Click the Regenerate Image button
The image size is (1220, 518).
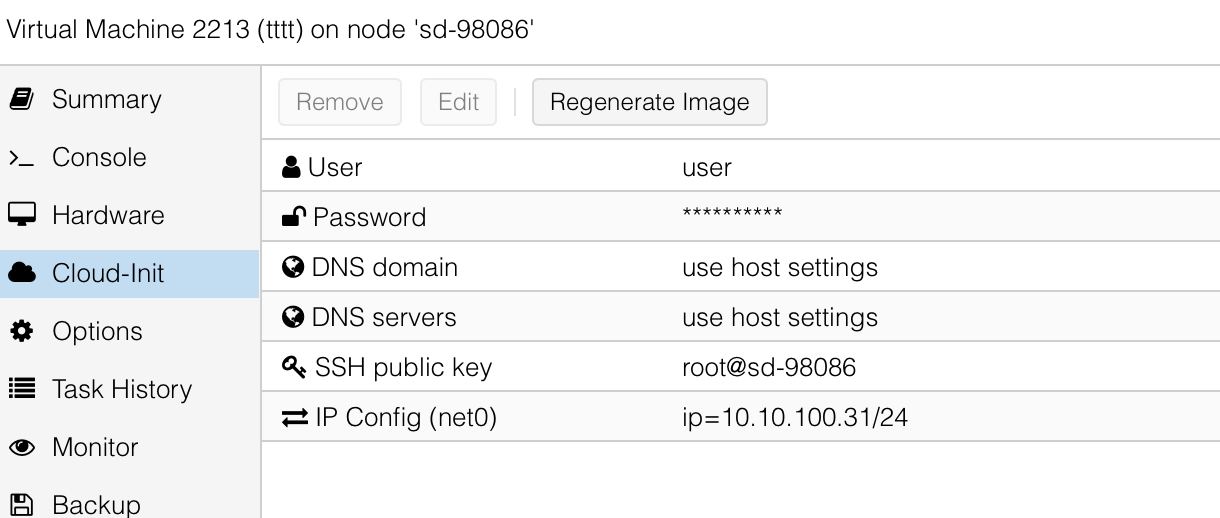click(650, 102)
